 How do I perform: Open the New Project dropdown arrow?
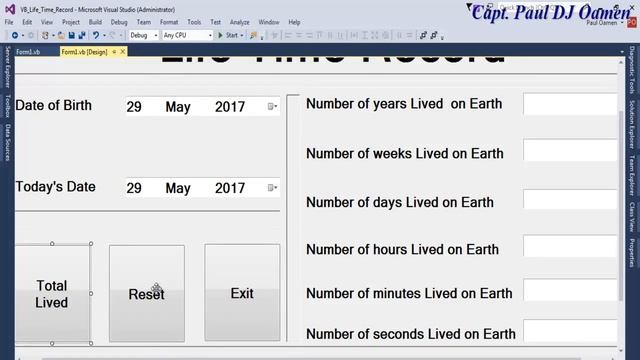[x=53, y=36]
